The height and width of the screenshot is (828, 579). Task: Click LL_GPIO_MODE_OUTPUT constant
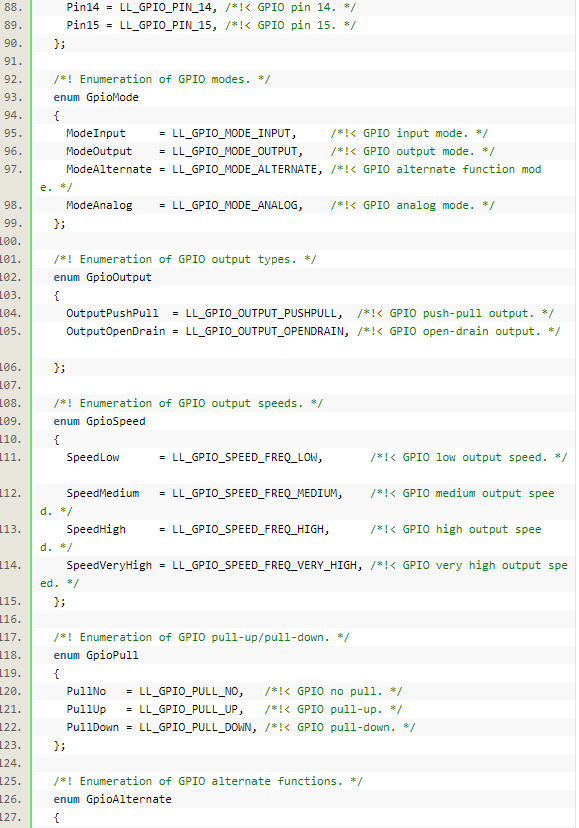tap(237, 151)
